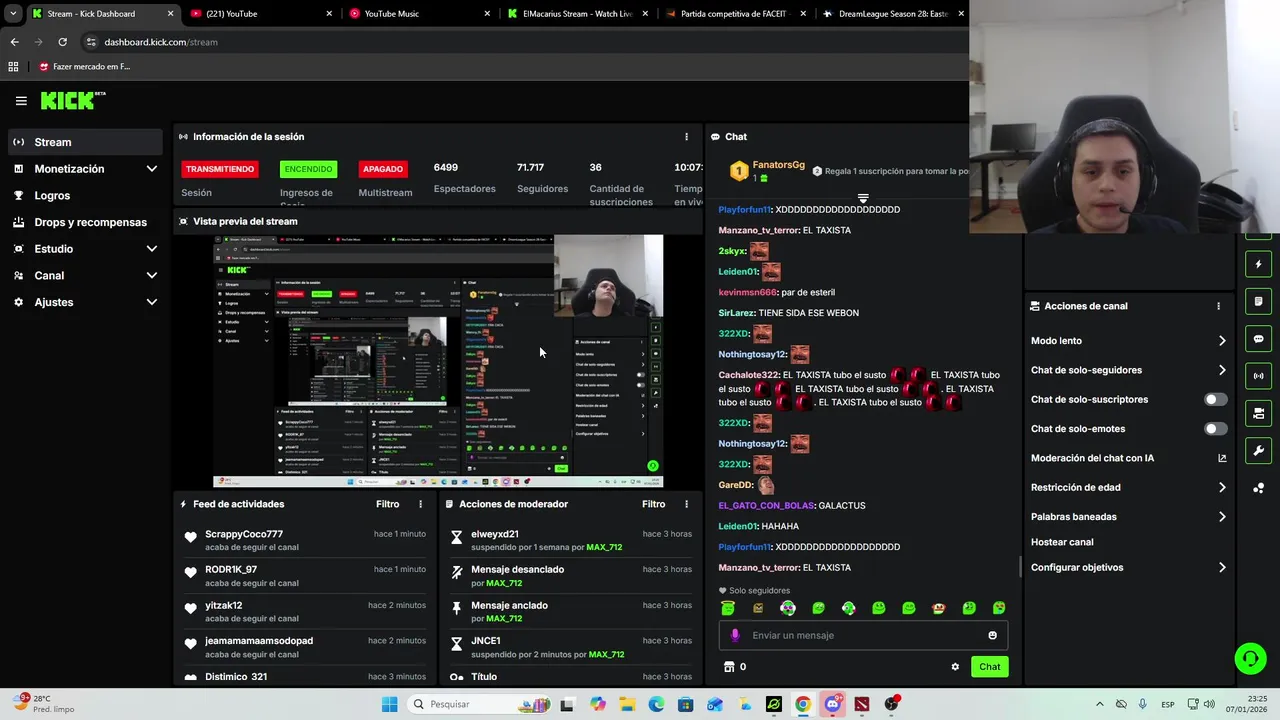
Task: Toggle Chat de solo-emotes switch
Action: pos(1215,429)
